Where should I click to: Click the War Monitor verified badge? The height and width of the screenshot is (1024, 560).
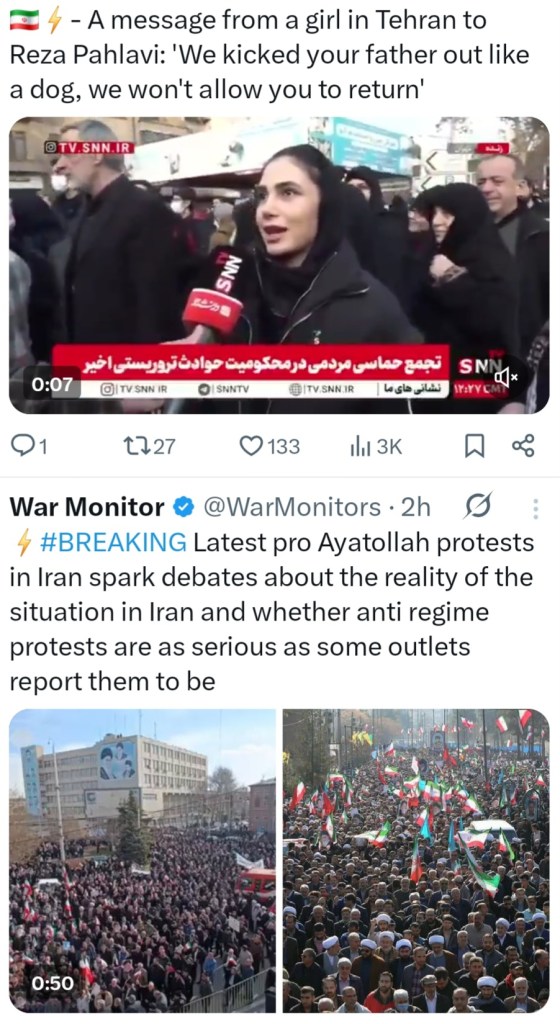tap(184, 507)
